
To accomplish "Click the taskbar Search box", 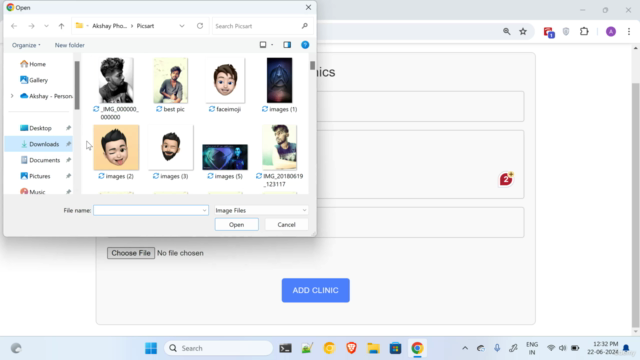I will (218, 348).
